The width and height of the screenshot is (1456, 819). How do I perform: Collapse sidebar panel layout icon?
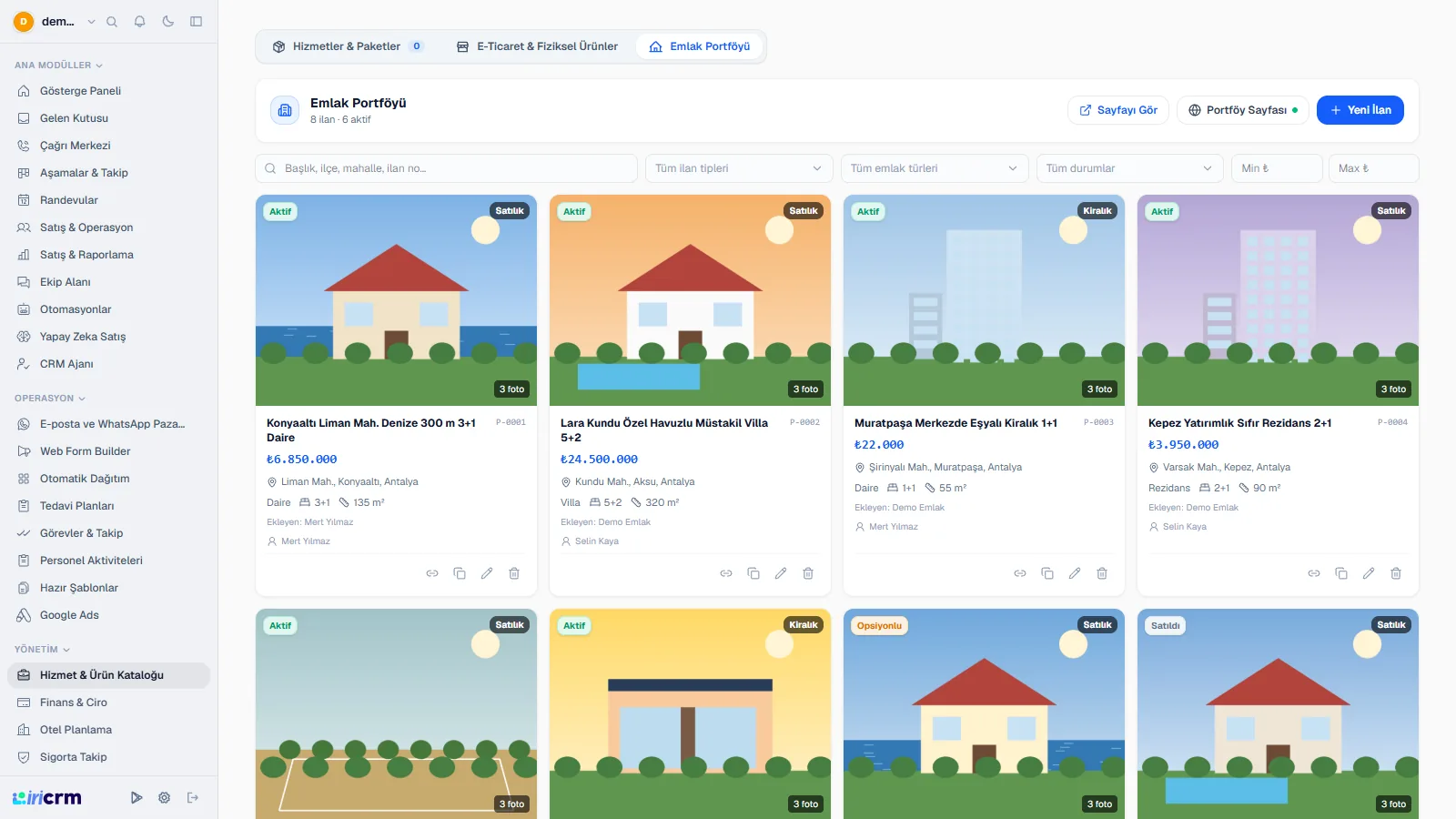pyautogui.click(x=196, y=22)
